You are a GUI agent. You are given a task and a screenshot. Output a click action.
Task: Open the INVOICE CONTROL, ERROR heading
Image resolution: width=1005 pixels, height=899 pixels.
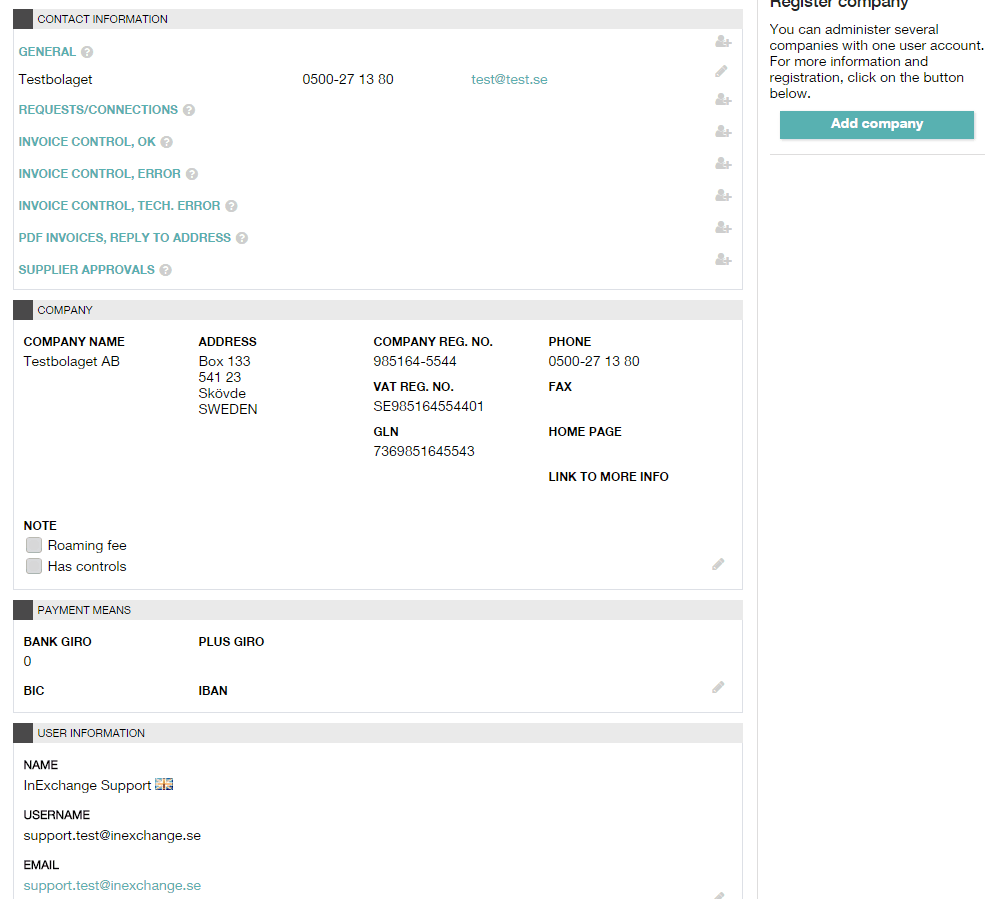point(99,174)
